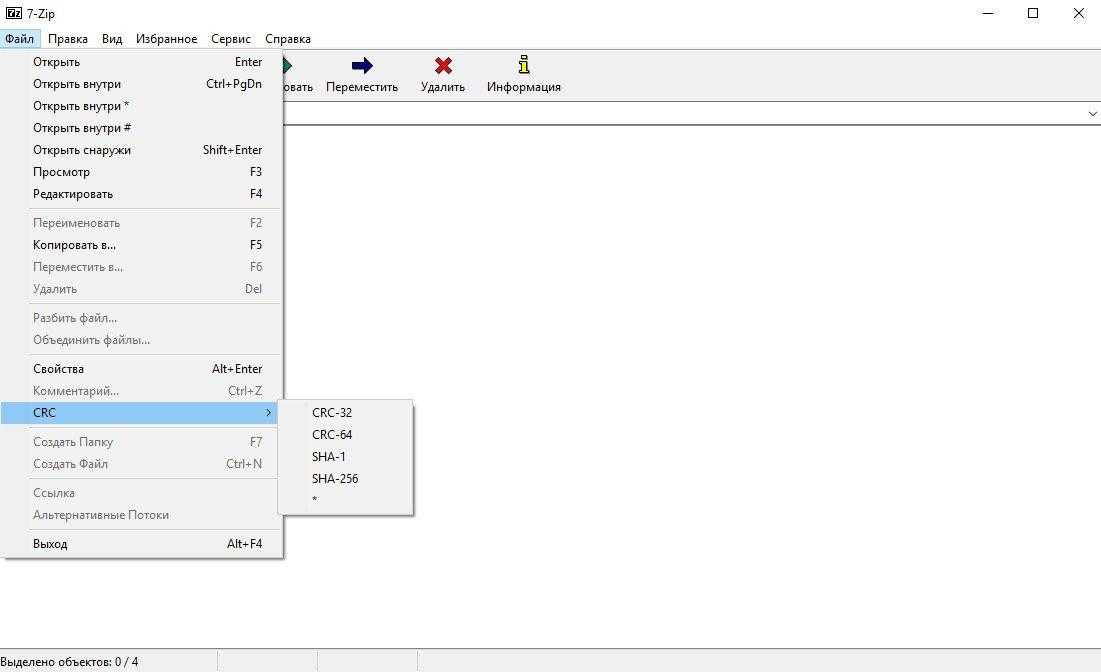
Task: Choose Открыть внутри with Ctrl+PgDn shortcut
Action: pos(141,84)
